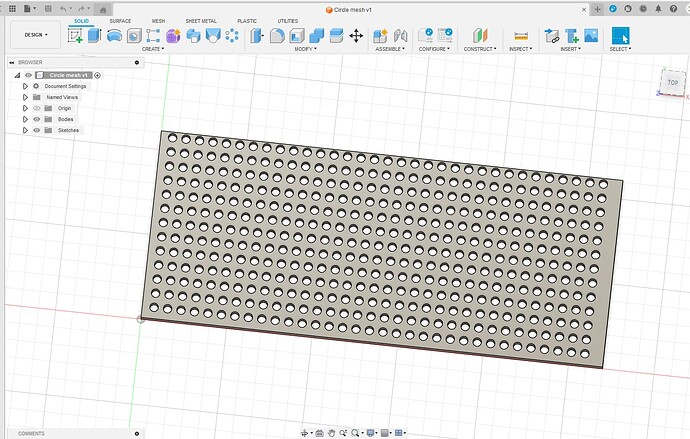Click the TOP face of the ViewCube

[673, 82]
